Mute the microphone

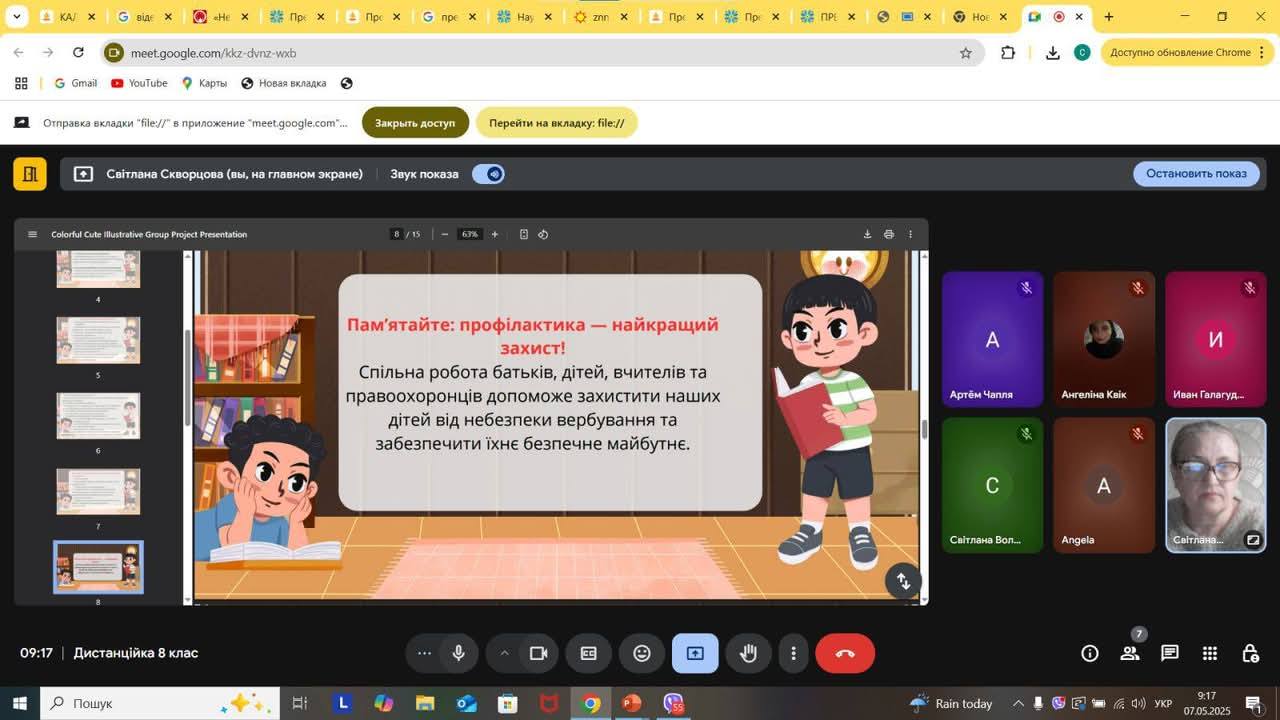(x=458, y=653)
